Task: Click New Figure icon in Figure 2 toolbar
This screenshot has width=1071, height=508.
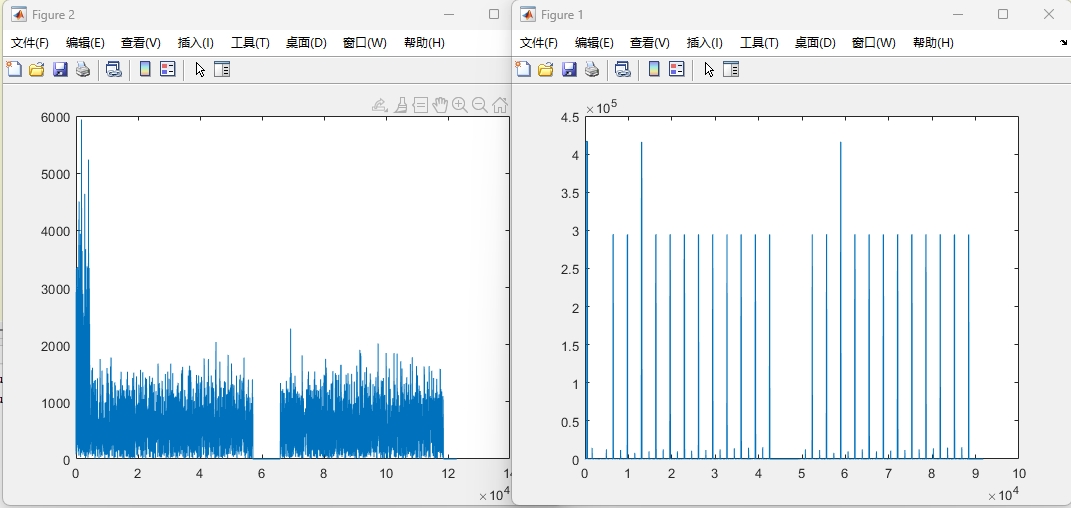Action: coord(14,69)
